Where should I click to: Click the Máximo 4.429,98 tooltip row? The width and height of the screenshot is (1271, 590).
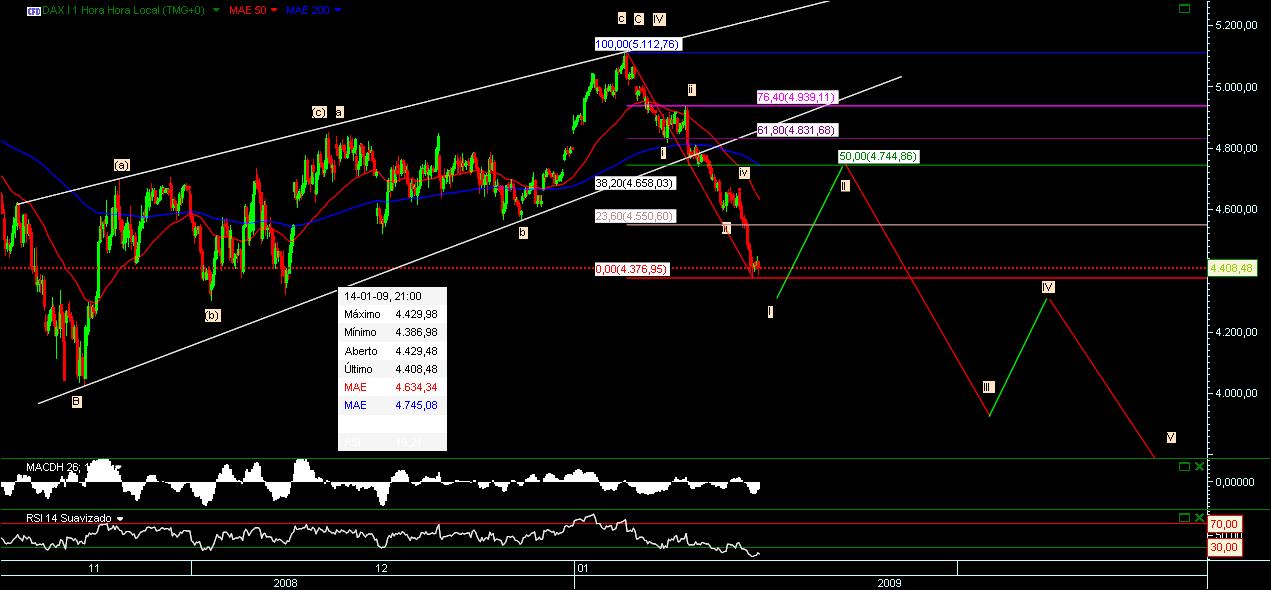coord(391,314)
